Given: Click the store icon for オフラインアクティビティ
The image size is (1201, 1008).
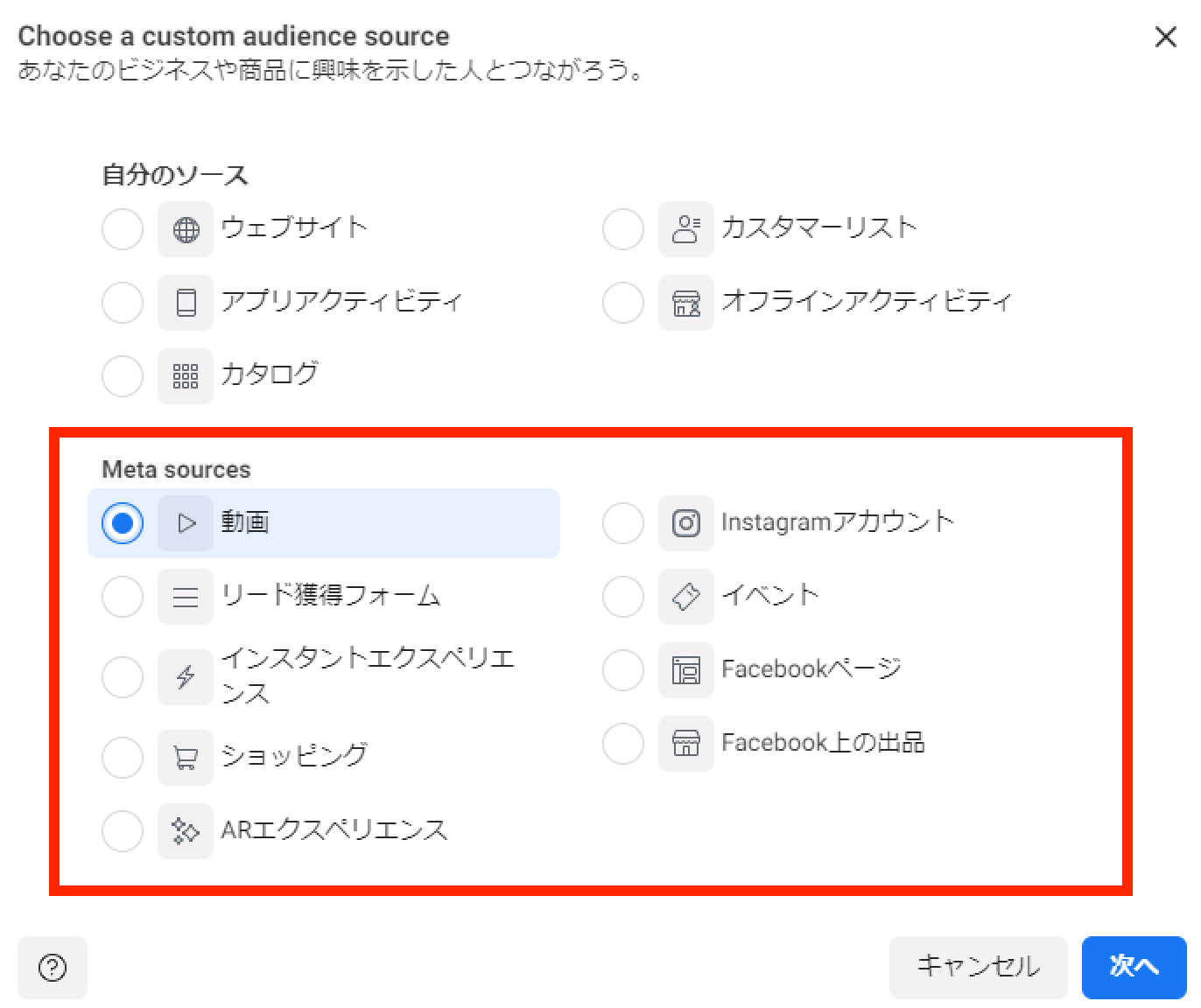Looking at the screenshot, I should (685, 303).
